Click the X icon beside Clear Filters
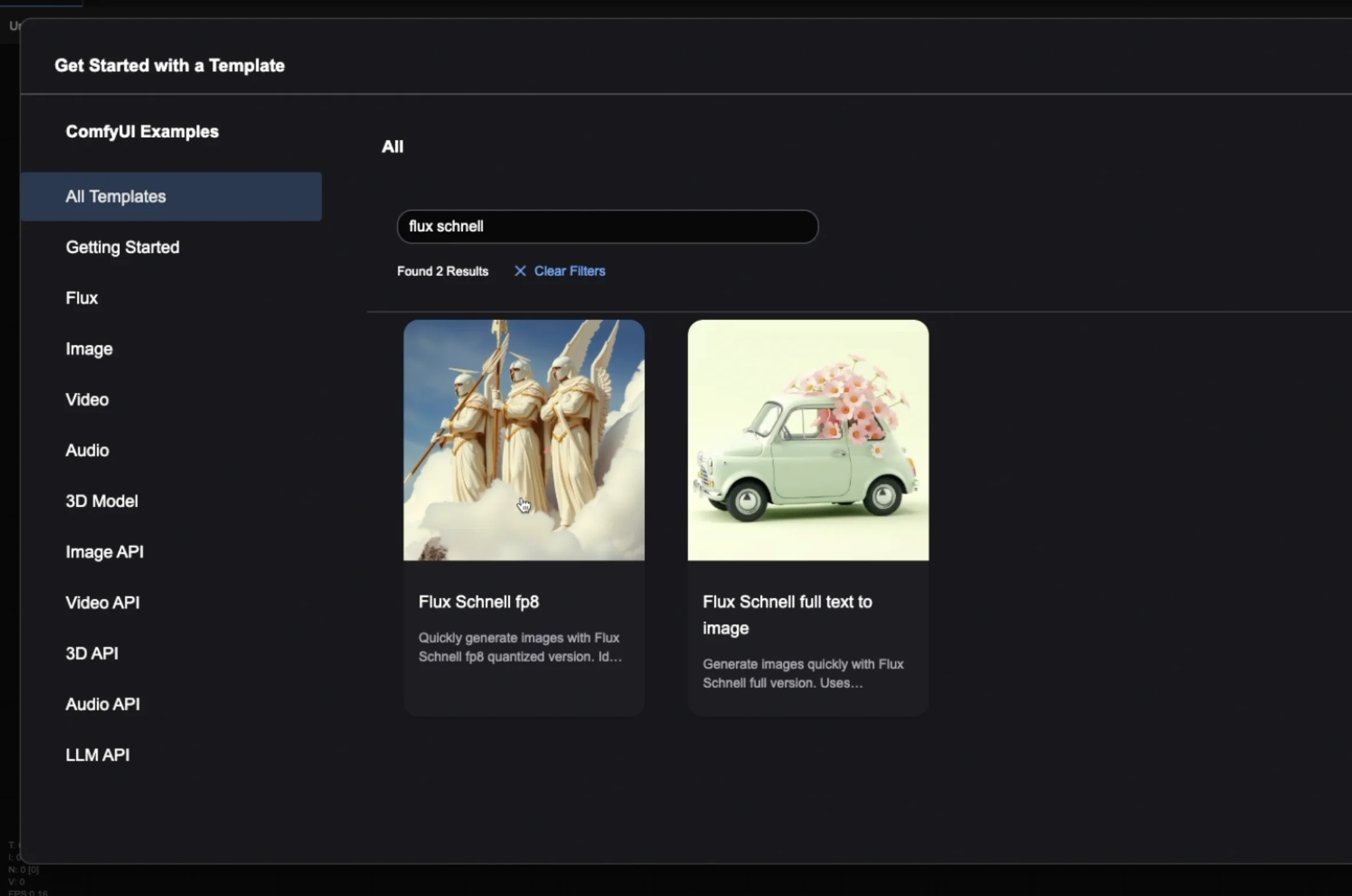Screen dimensions: 1352x896 [520, 271]
